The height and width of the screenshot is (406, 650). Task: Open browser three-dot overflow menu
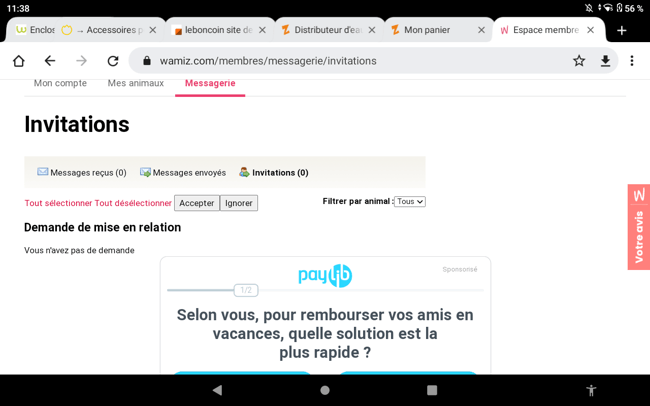632,61
